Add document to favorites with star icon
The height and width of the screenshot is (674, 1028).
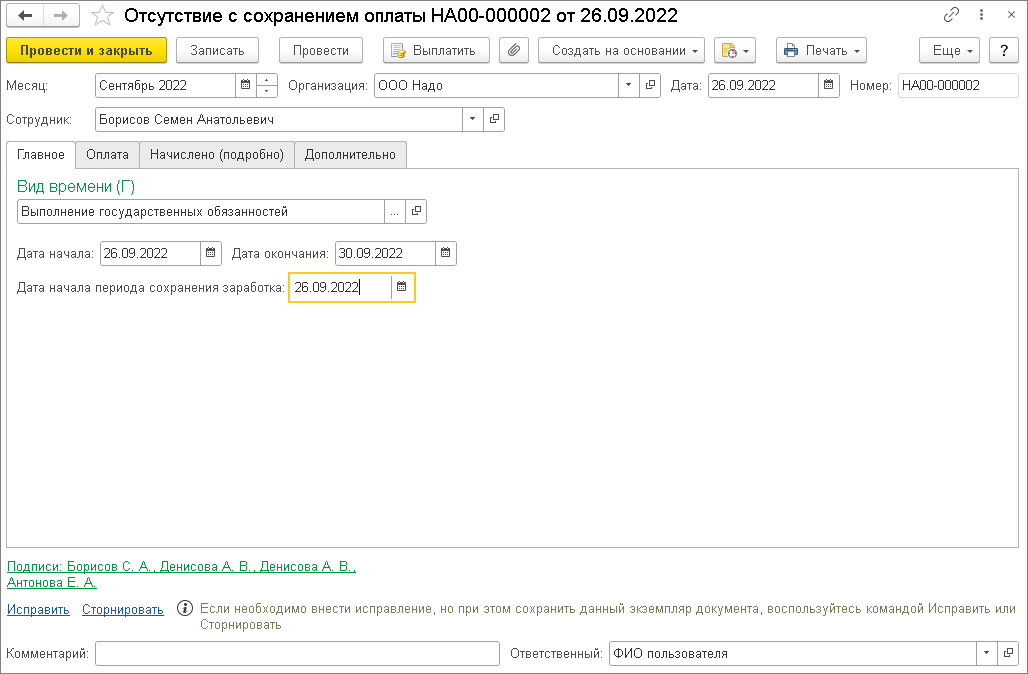102,16
